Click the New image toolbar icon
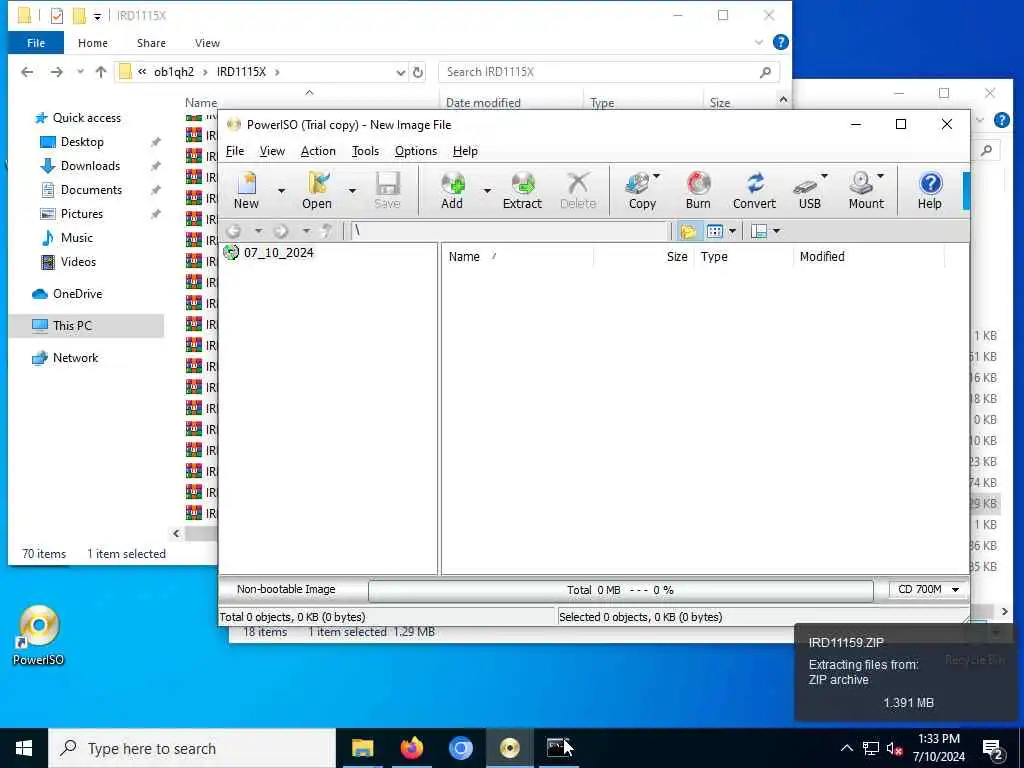The width and height of the screenshot is (1024, 768). coord(247,190)
